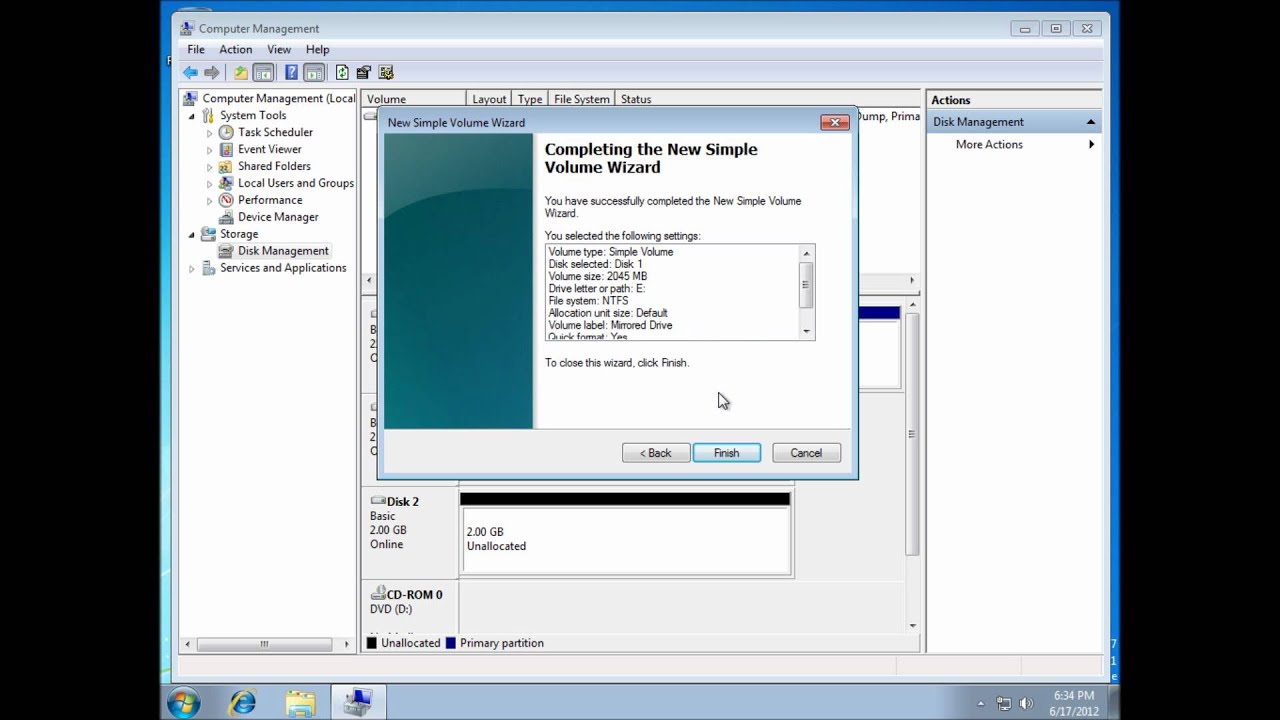Expand the Services and Applications node
Screen dimensions: 1280x720
(192, 269)
